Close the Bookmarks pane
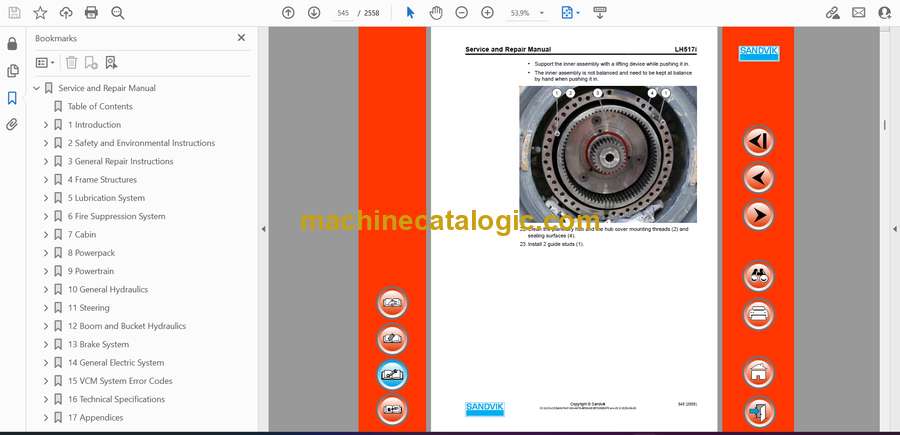900x435 pixels. tap(241, 38)
